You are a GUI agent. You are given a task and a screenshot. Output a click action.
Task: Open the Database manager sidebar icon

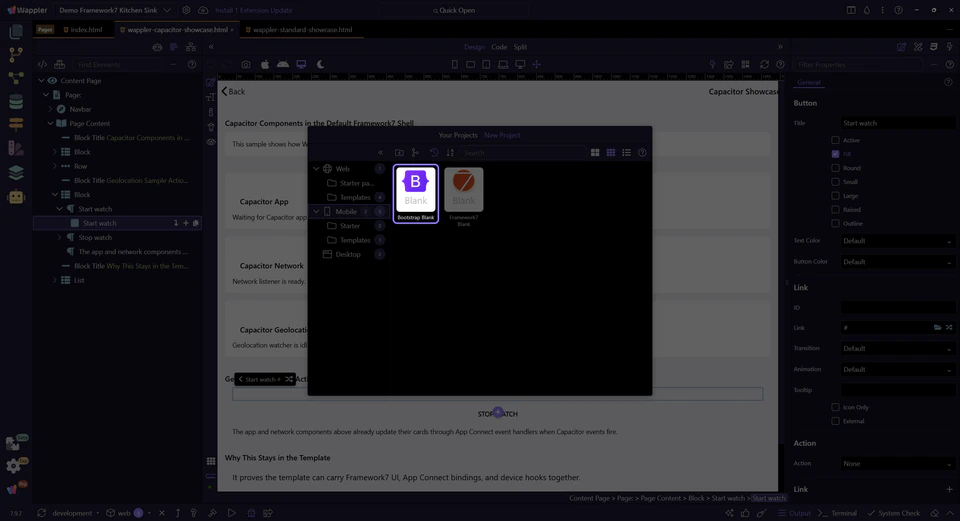coord(16,102)
